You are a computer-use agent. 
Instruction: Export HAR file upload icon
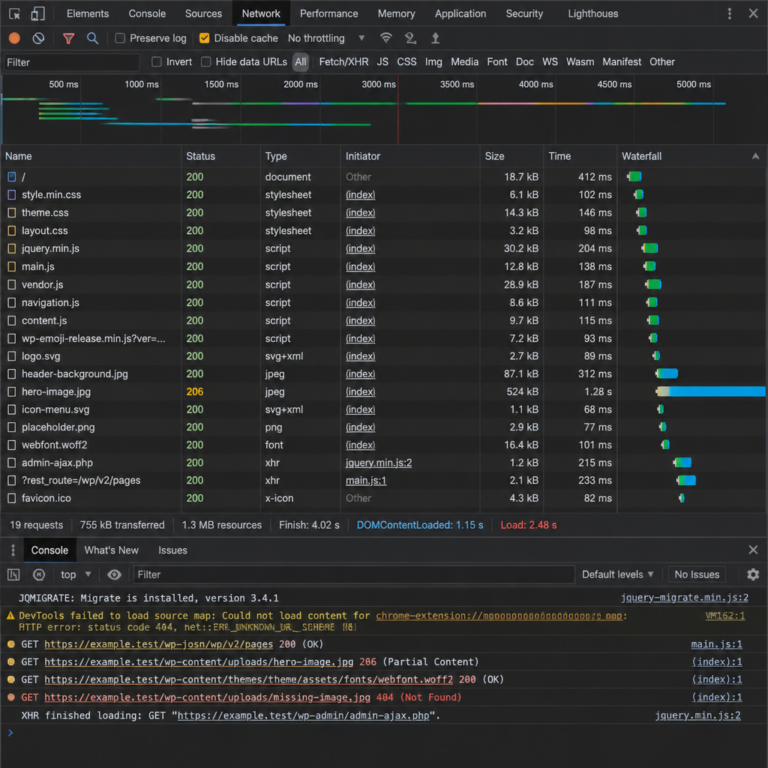pyautogui.click(x=435, y=38)
